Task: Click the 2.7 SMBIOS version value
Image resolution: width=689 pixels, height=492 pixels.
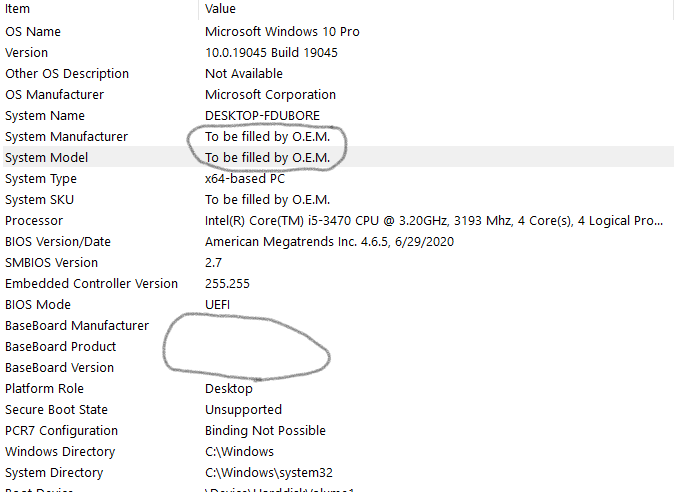Action: pos(213,263)
